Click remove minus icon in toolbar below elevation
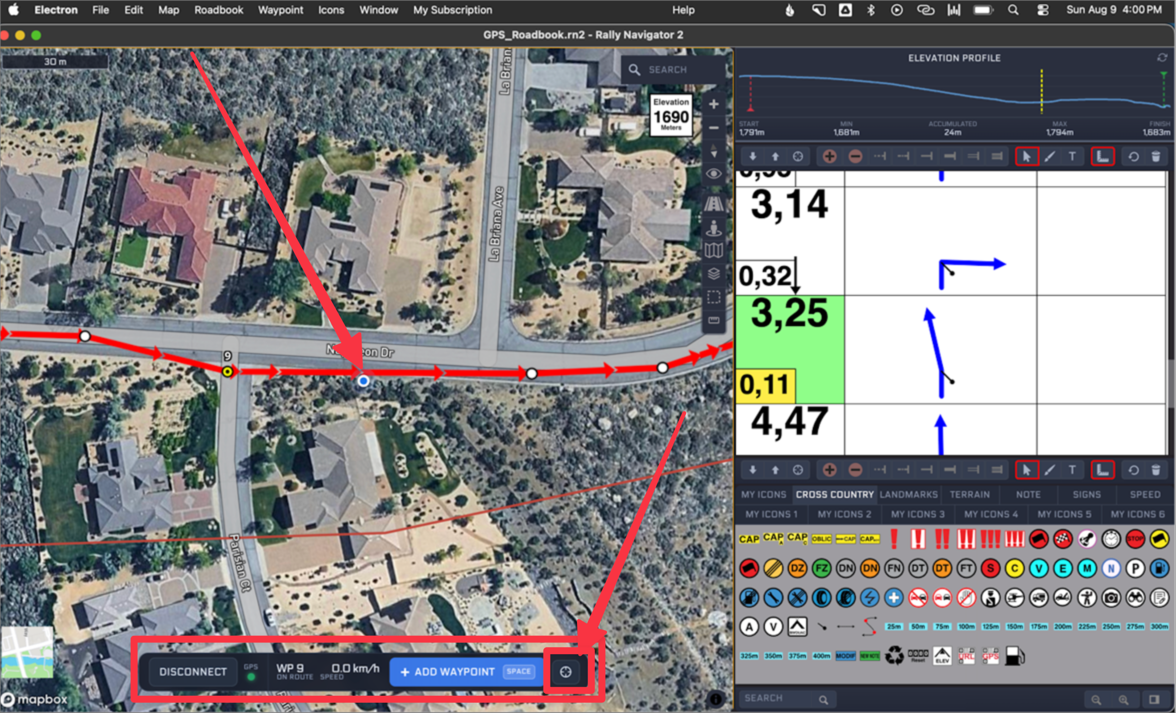This screenshot has height=713, width=1176. point(855,157)
